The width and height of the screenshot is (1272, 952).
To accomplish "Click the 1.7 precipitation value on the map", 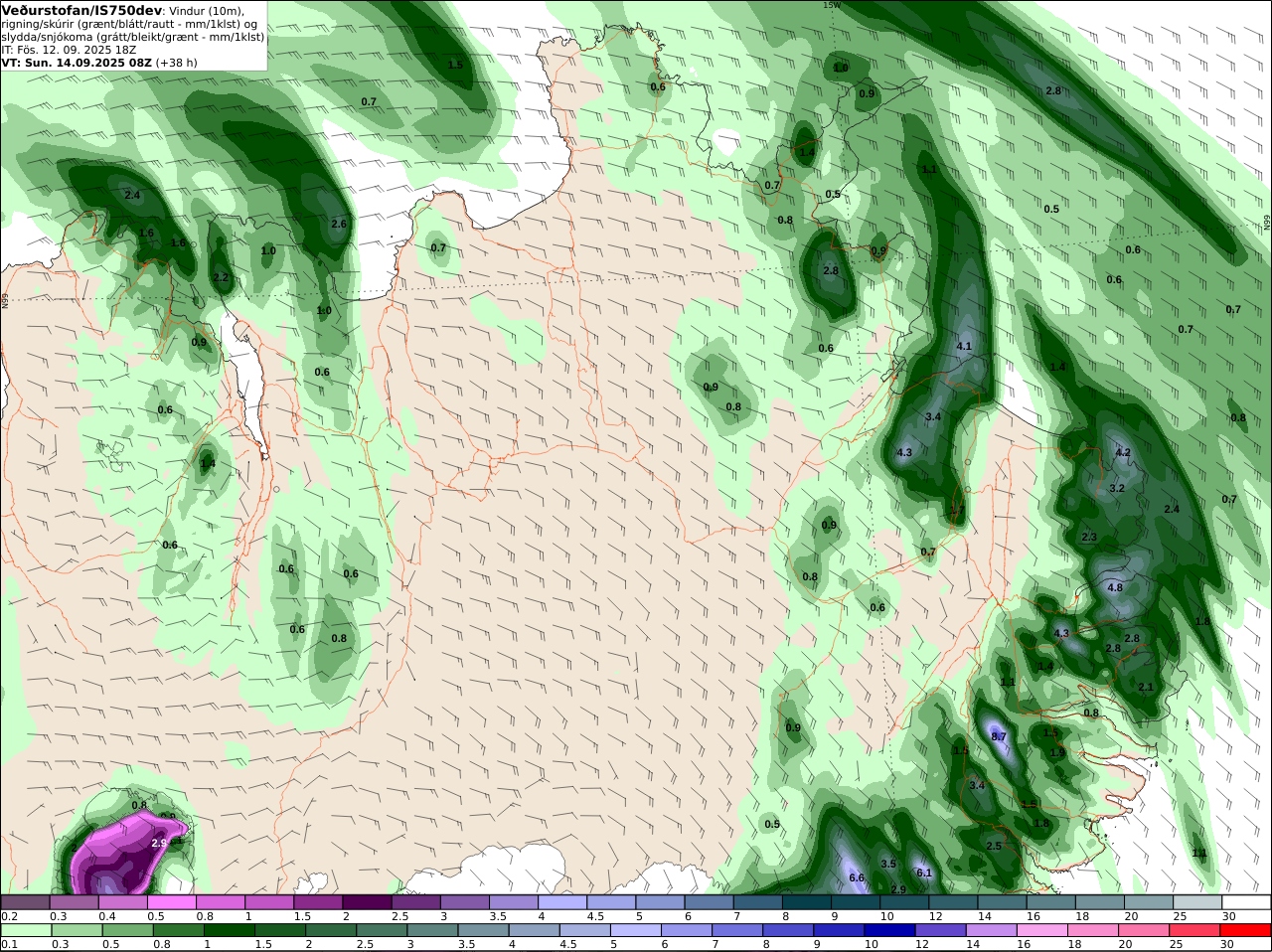I will point(957,510).
